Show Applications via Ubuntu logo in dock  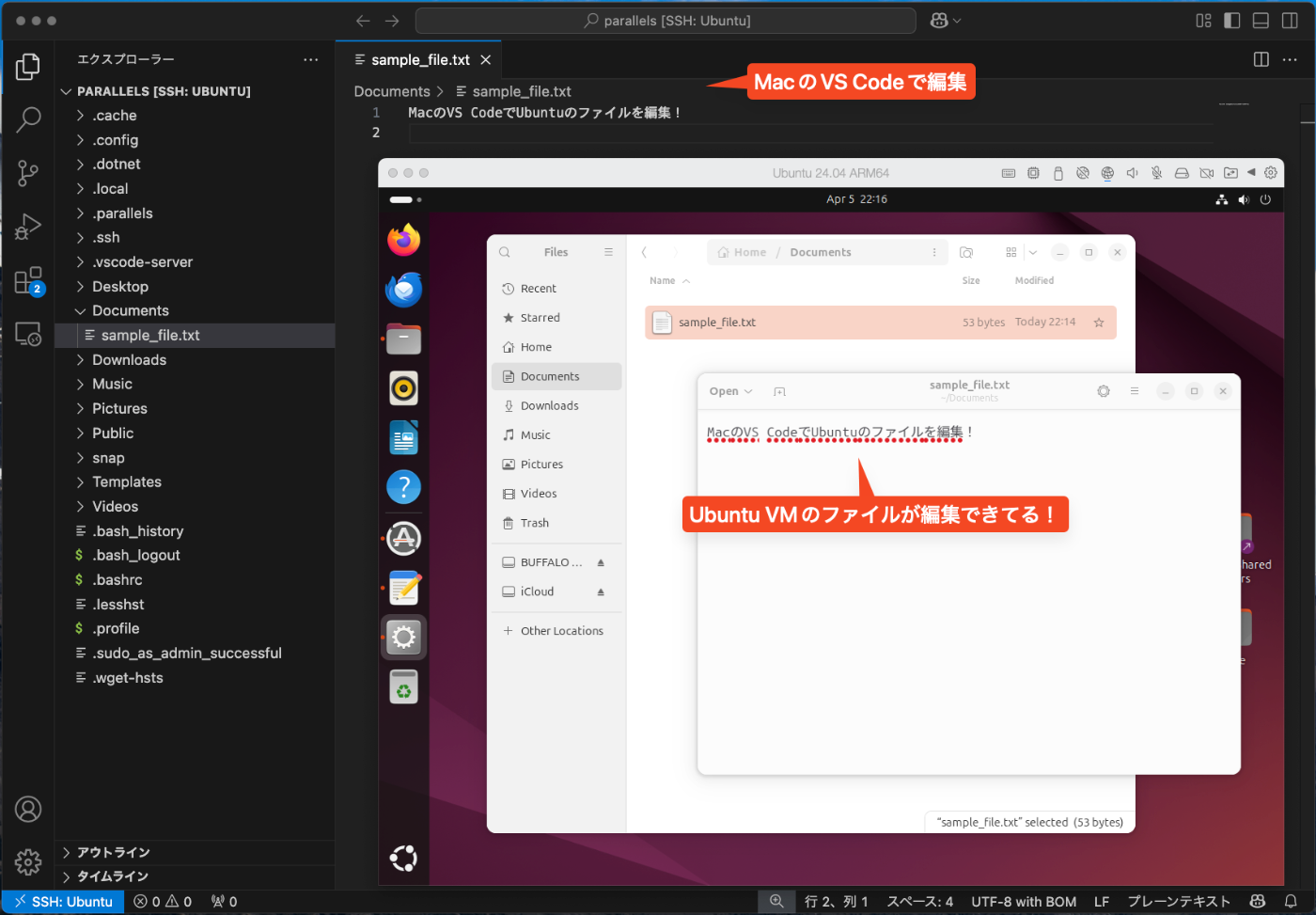click(404, 858)
